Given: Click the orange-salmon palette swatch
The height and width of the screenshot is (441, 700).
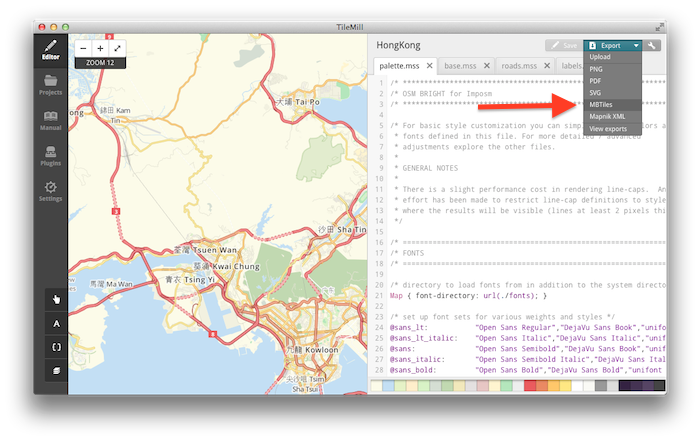Looking at the screenshot, I should coord(542,386).
